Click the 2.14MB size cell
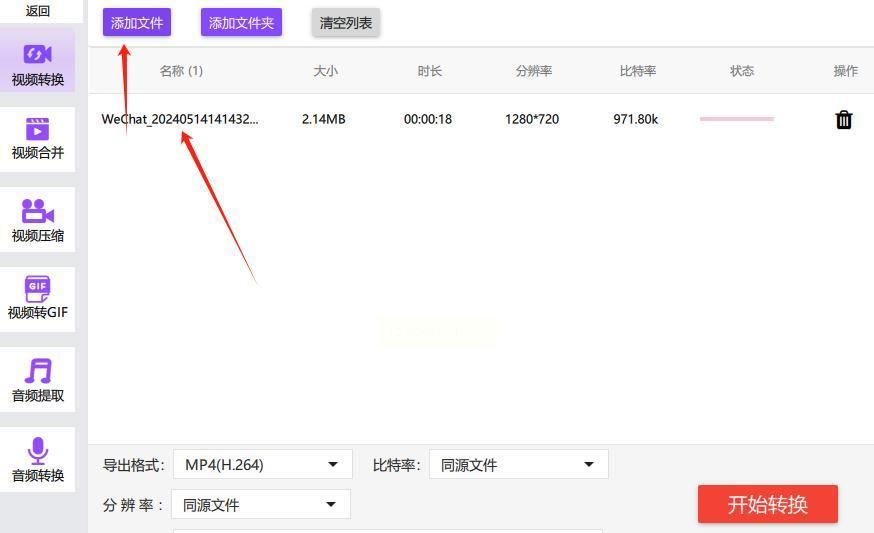874x533 pixels. (323, 119)
